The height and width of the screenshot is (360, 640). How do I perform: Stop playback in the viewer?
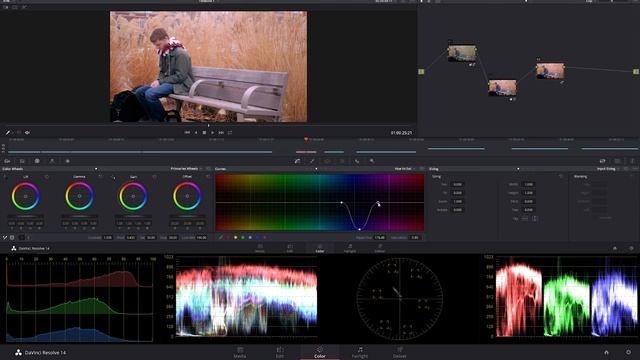pyautogui.click(x=204, y=133)
